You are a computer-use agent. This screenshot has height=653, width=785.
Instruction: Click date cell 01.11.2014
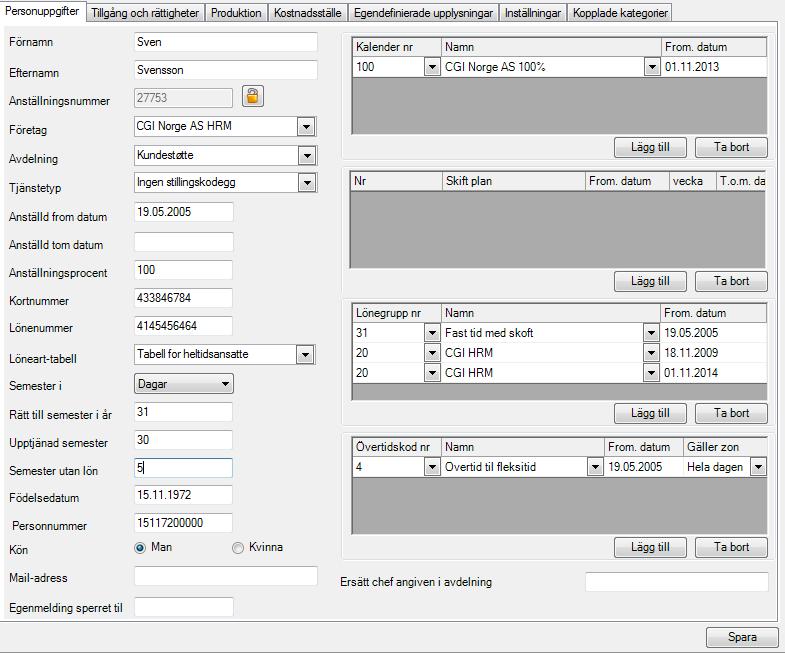(x=713, y=373)
